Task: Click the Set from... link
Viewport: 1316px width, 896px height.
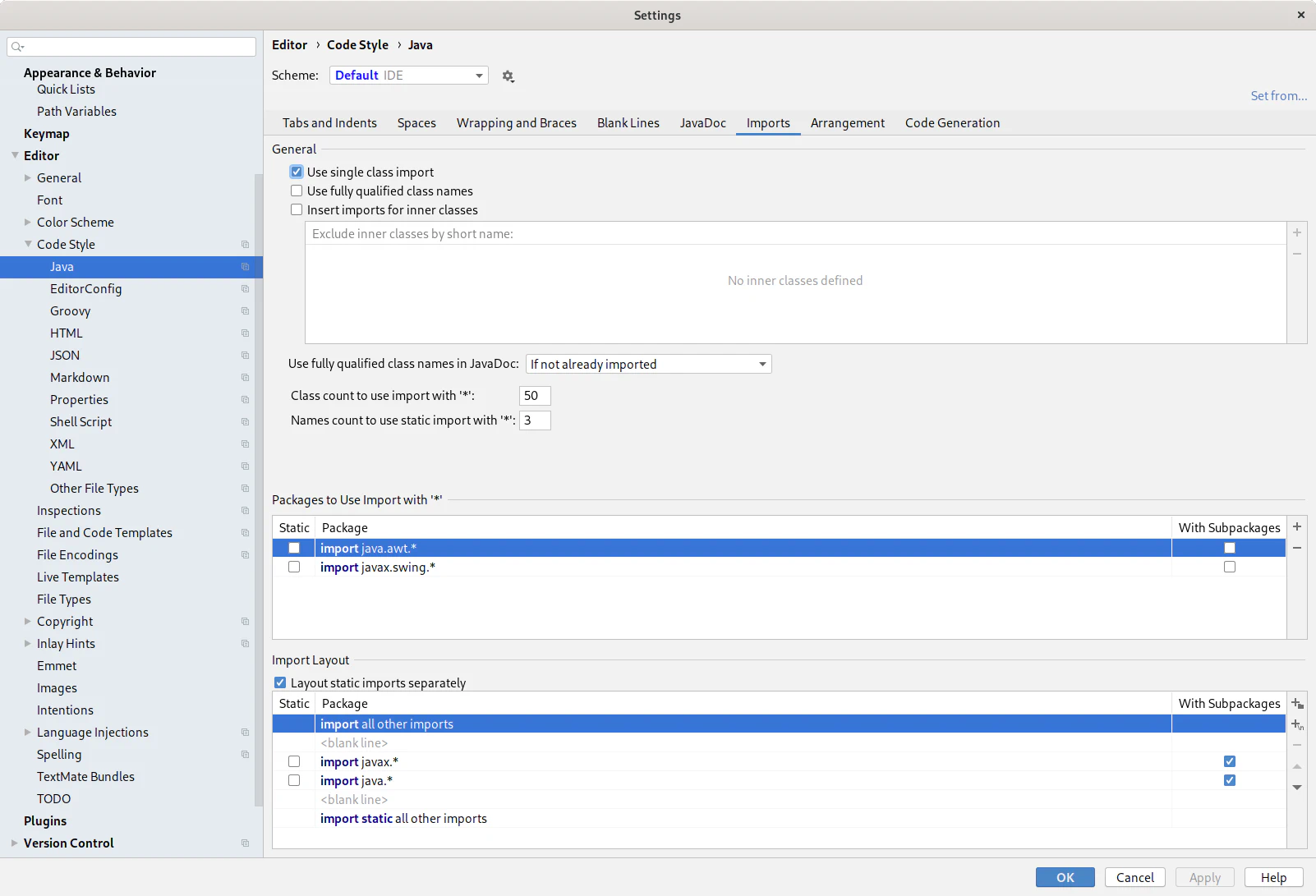Action: [1278, 96]
